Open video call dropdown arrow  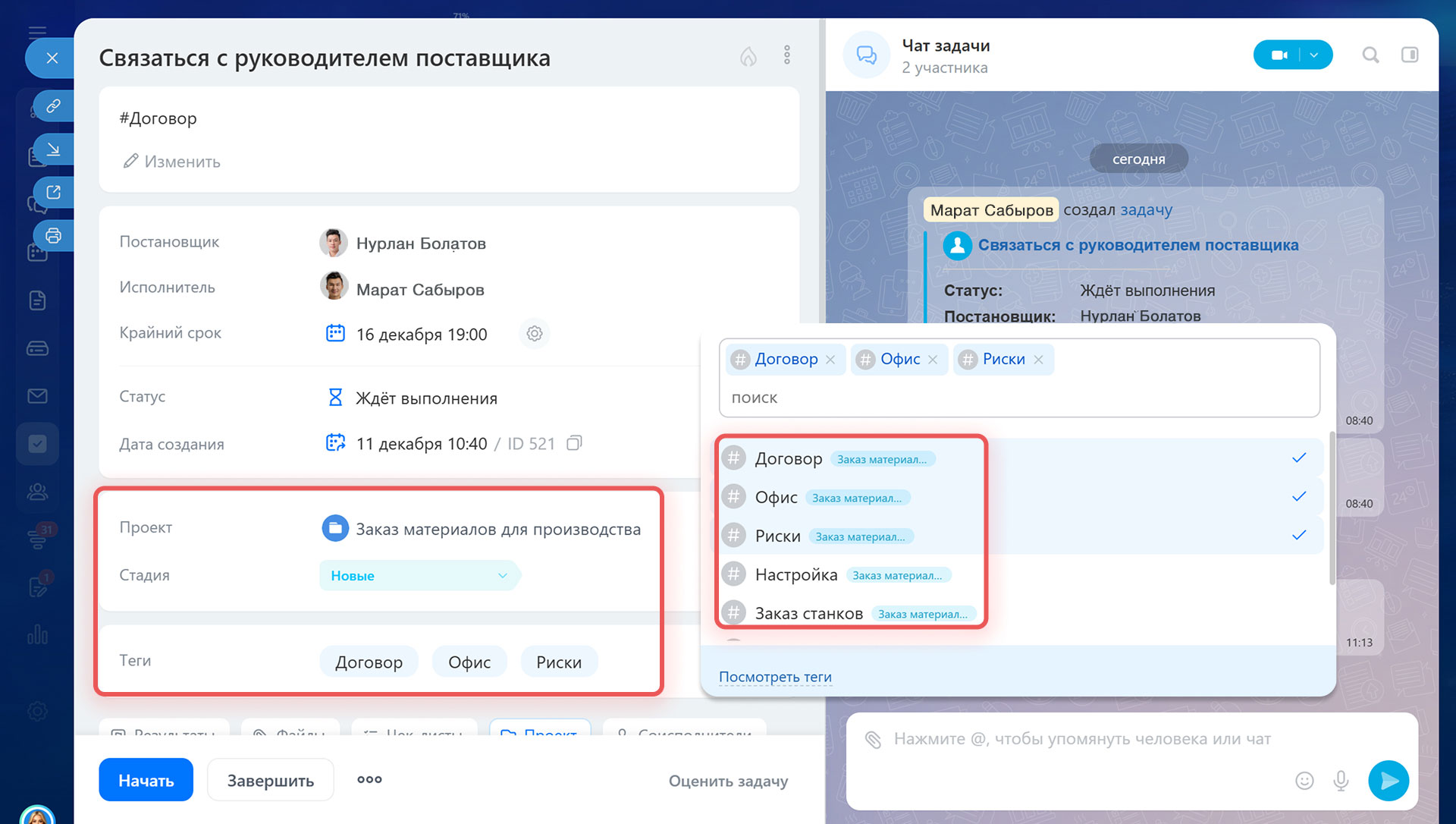pos(1314,55)
